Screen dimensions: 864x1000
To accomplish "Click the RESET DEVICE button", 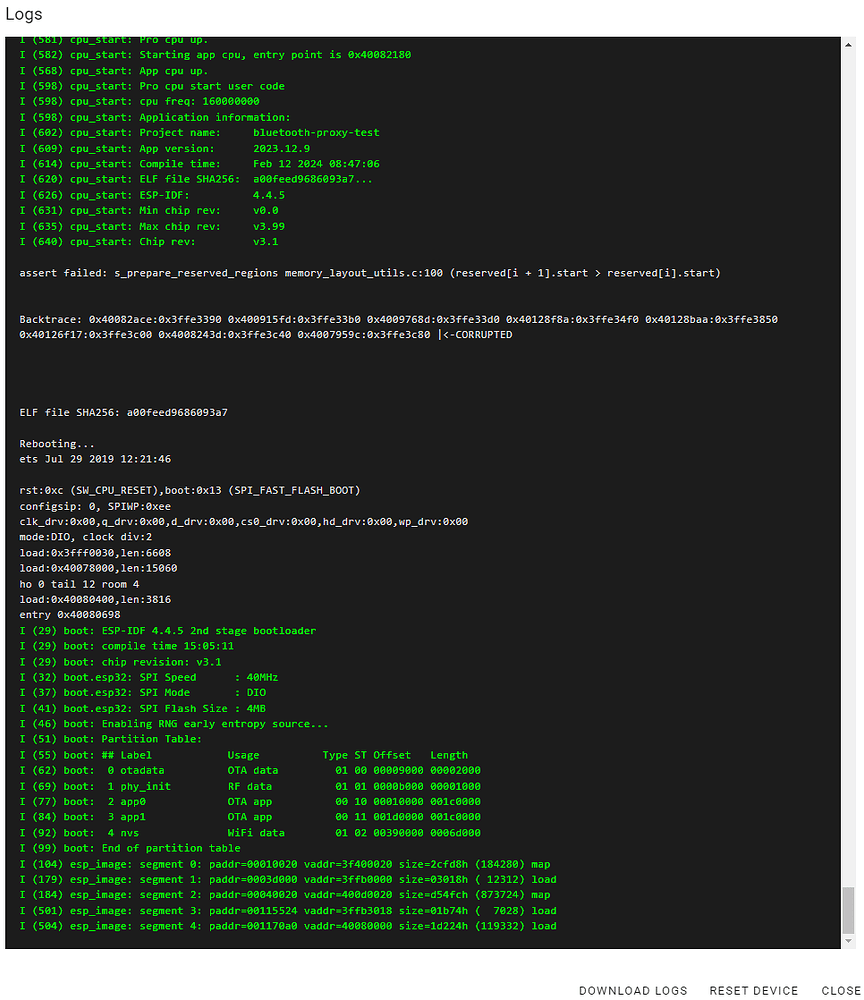I will click(x=754, y=990).
